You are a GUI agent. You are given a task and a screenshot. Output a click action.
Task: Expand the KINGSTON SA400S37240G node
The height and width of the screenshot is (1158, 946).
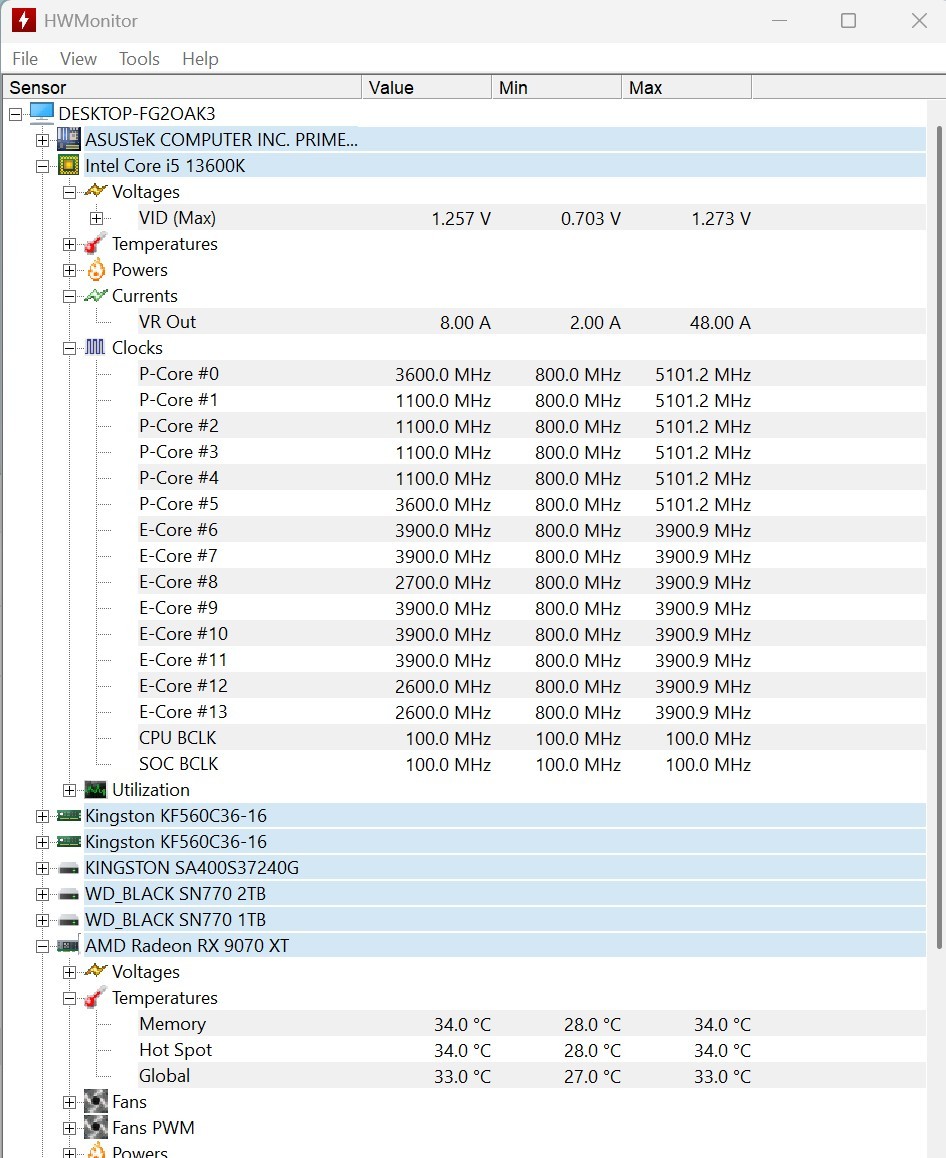pos(42,868)
